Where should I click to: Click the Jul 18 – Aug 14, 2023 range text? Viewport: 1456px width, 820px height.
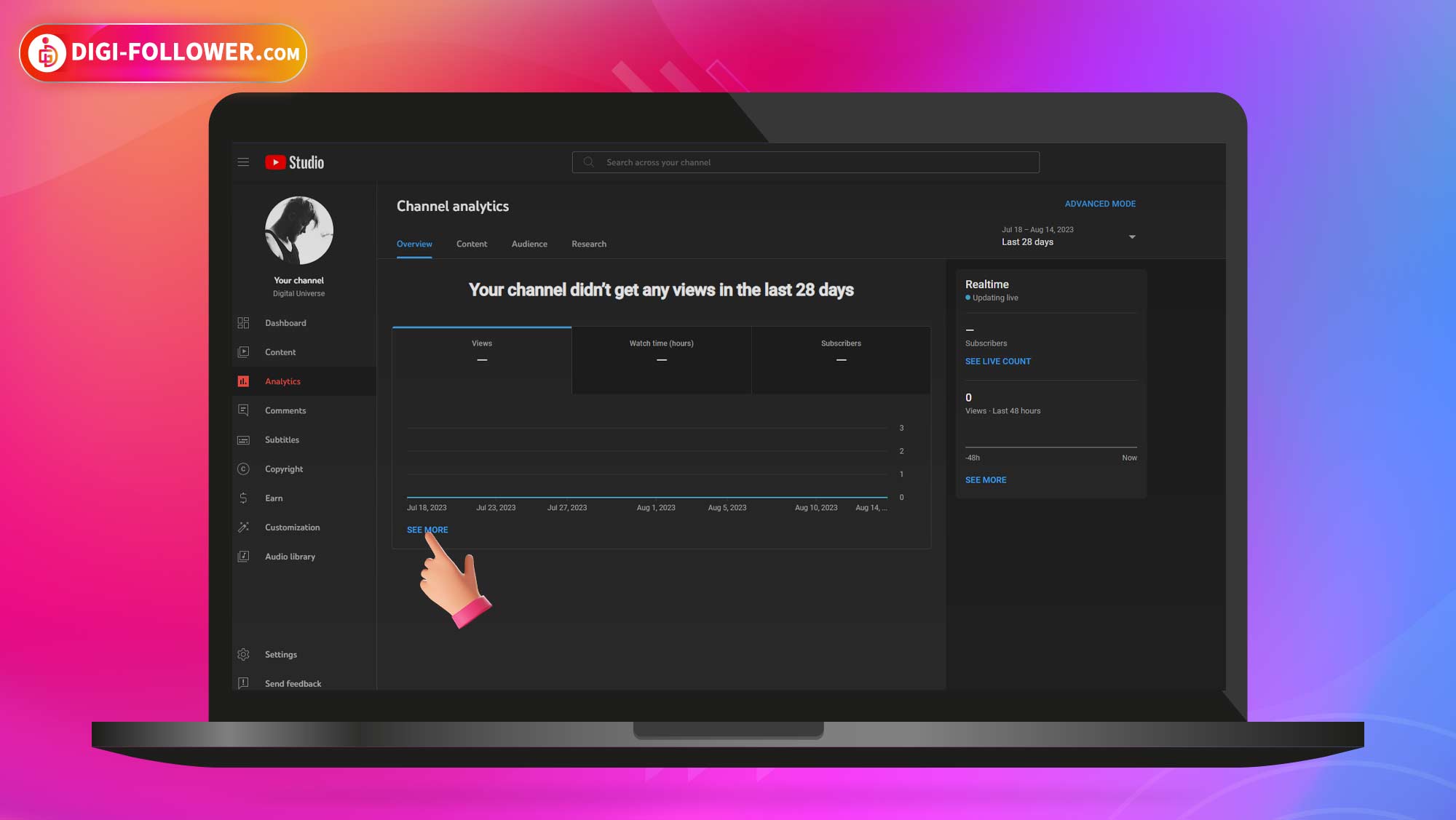click(x=1037, y=230)
